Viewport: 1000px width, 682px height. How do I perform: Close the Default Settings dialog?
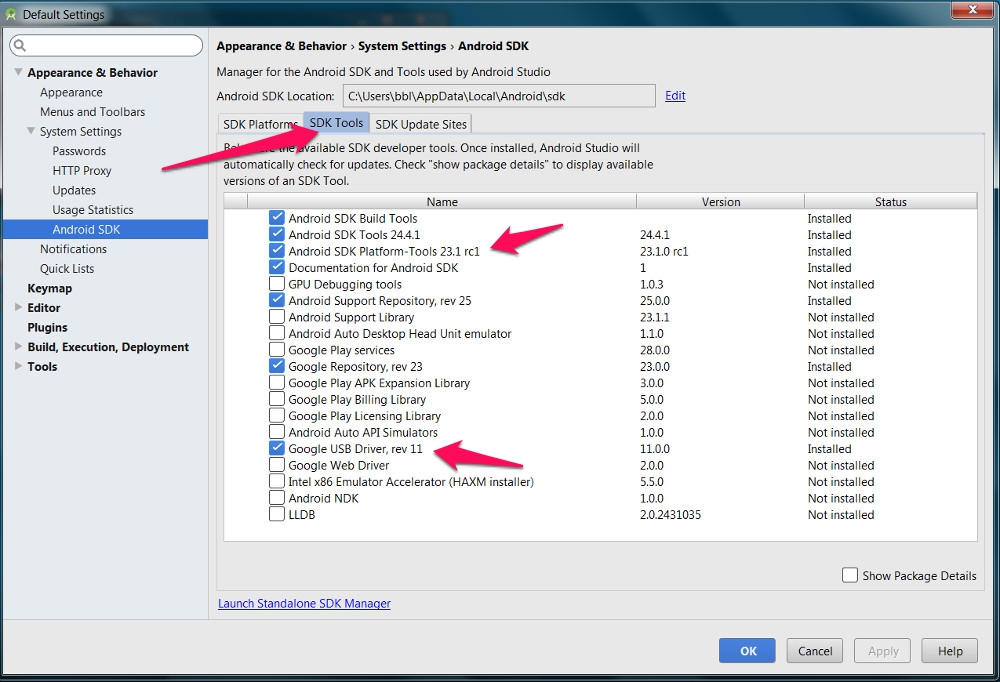point(972,10)
